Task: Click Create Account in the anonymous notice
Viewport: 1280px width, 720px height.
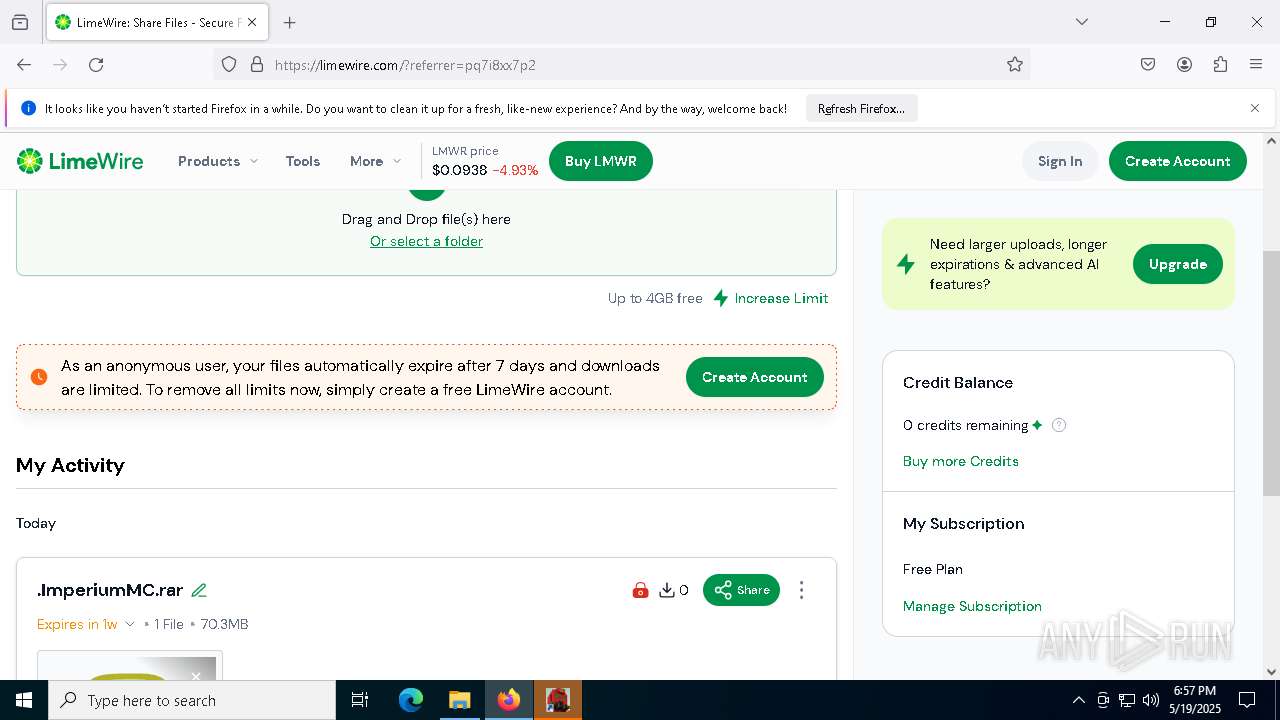Action: tap(755, 377)
